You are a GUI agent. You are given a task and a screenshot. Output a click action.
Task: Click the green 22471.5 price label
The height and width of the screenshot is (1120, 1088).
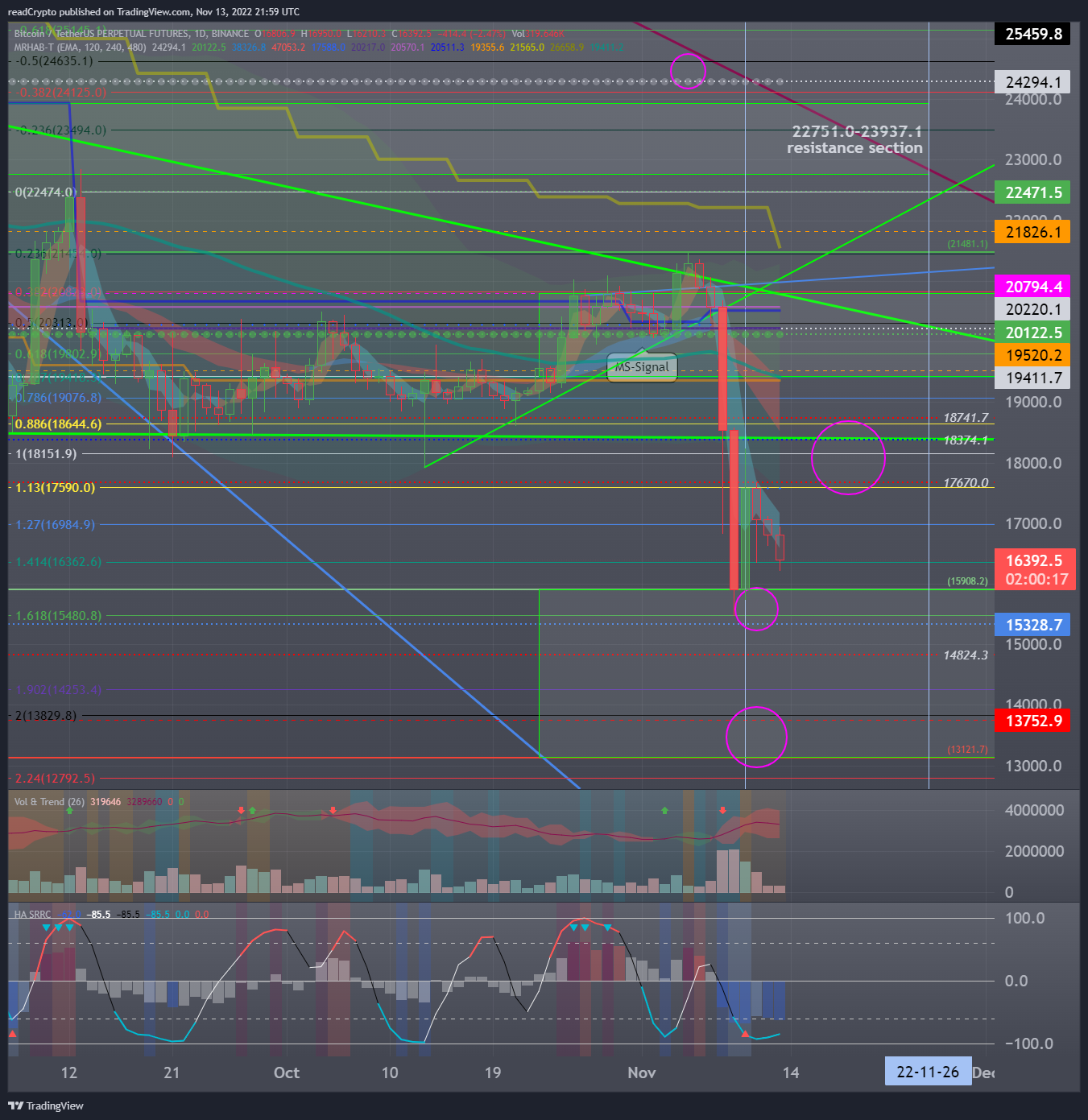tap(1033, 192)
